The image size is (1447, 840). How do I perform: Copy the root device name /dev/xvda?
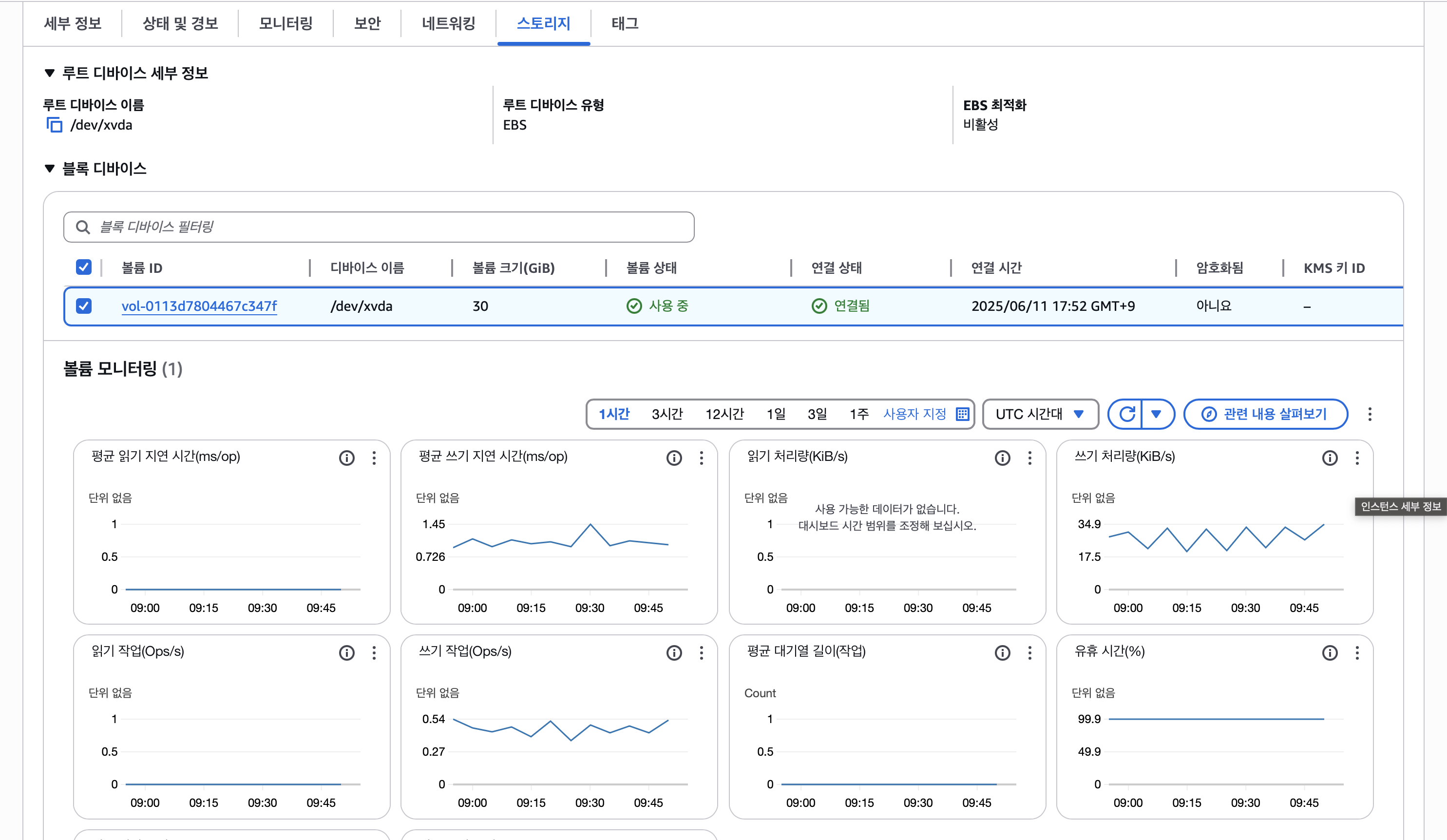point(54,125)
